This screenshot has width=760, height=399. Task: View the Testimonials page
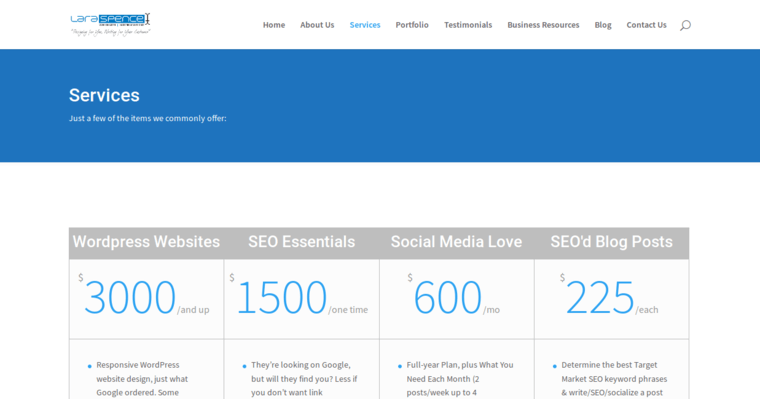click(468, 25)
